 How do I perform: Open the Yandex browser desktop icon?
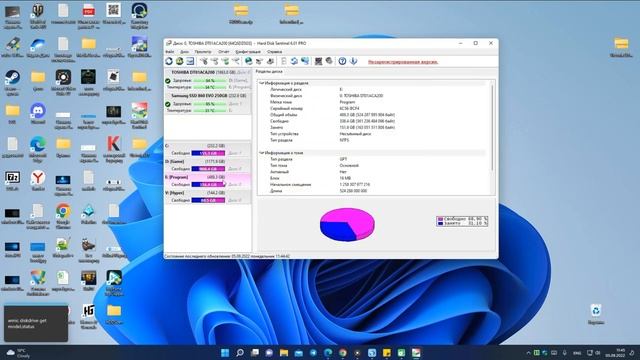tap(38, 181)
